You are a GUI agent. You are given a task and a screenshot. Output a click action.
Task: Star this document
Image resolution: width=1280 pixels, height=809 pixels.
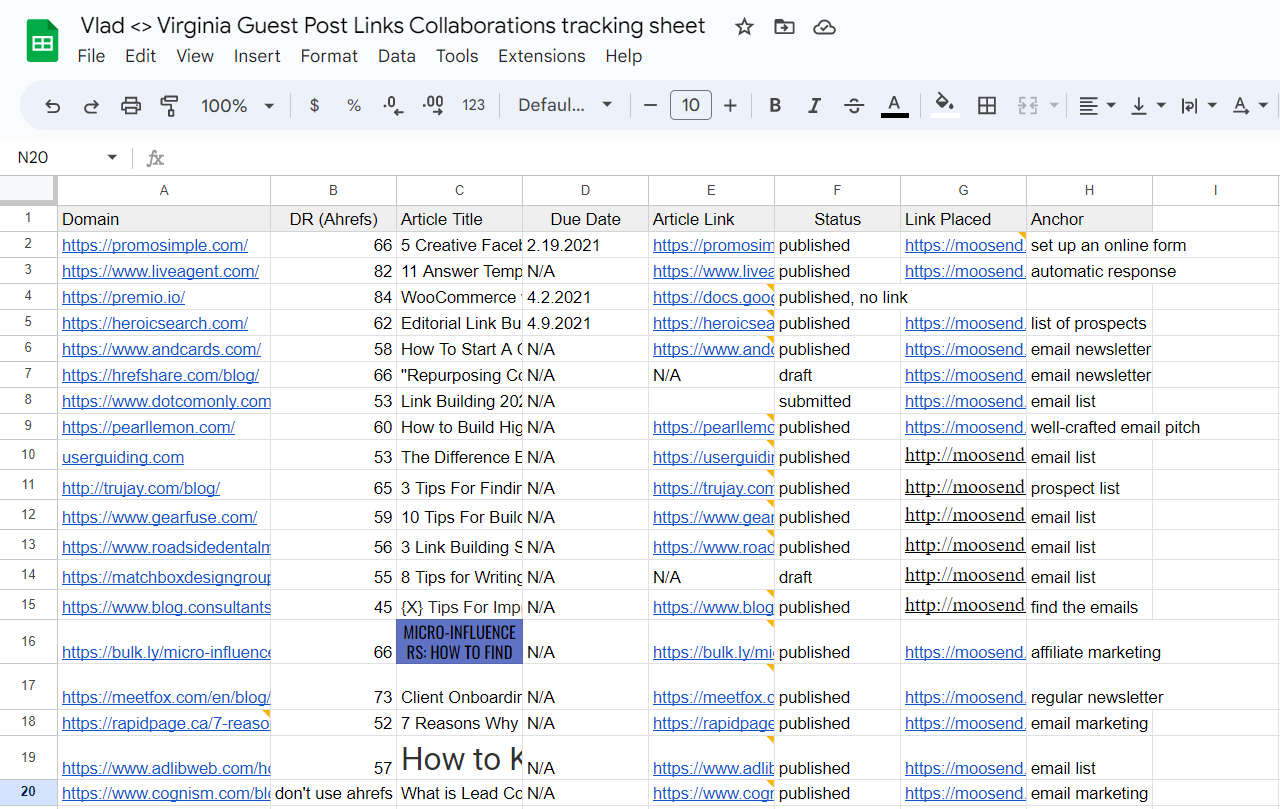pos(744,27)
